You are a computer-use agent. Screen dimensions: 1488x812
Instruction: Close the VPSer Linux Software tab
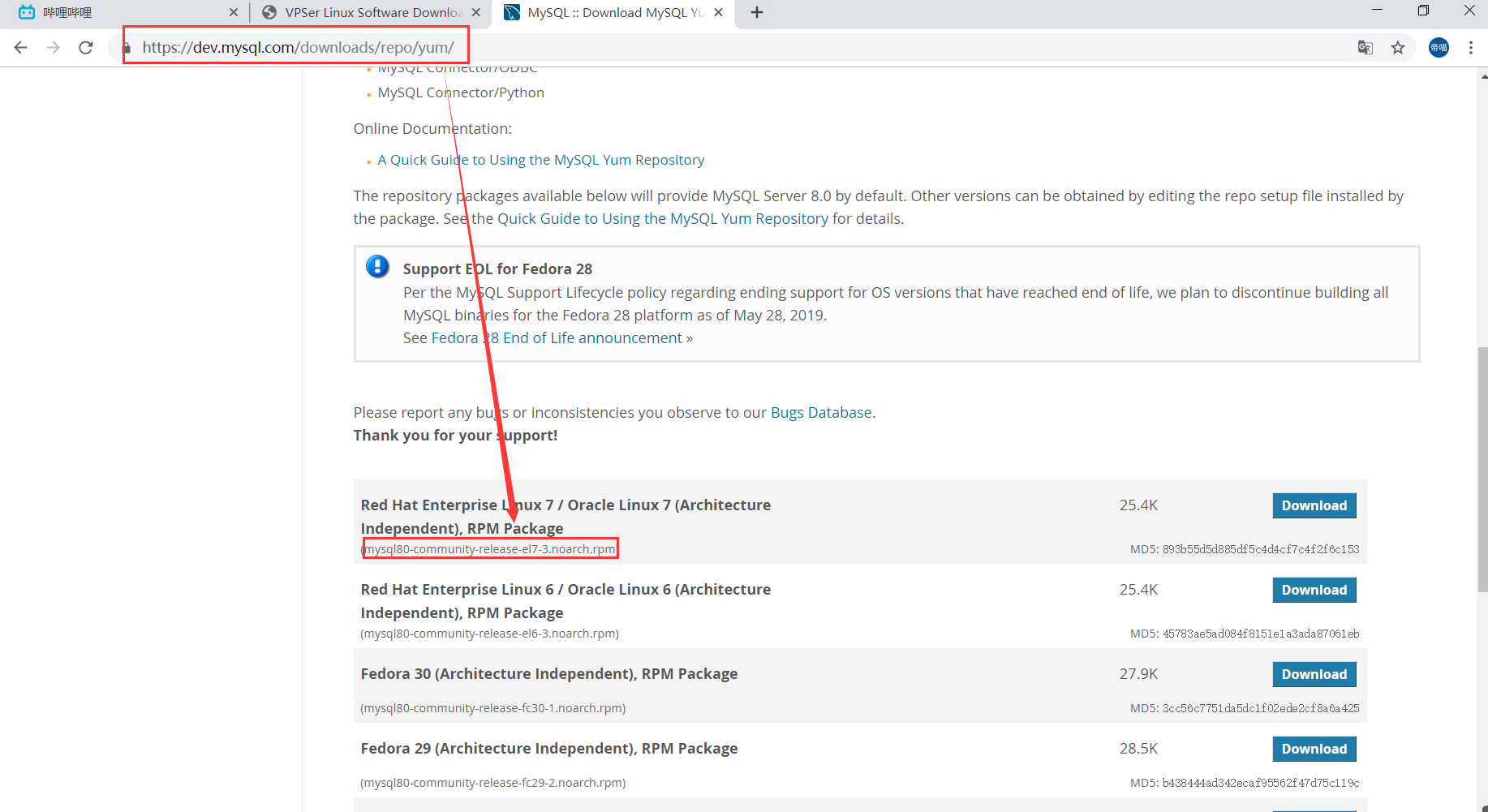476,12
